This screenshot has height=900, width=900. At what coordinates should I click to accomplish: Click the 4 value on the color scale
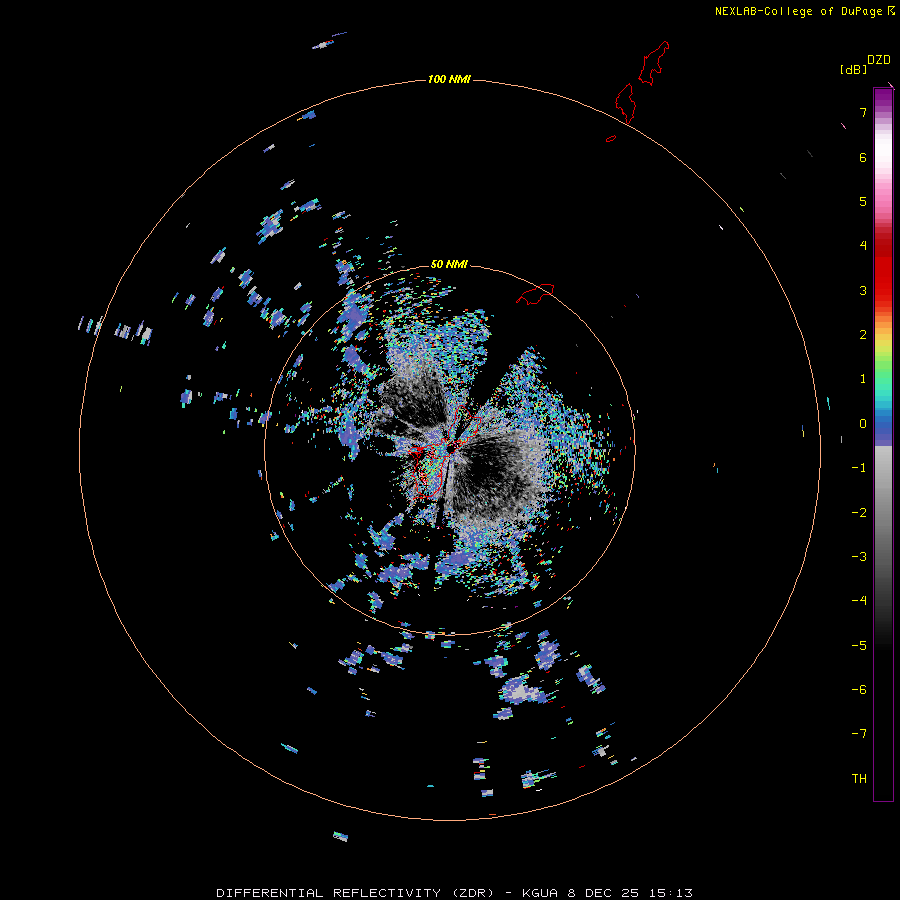point(863,246)
